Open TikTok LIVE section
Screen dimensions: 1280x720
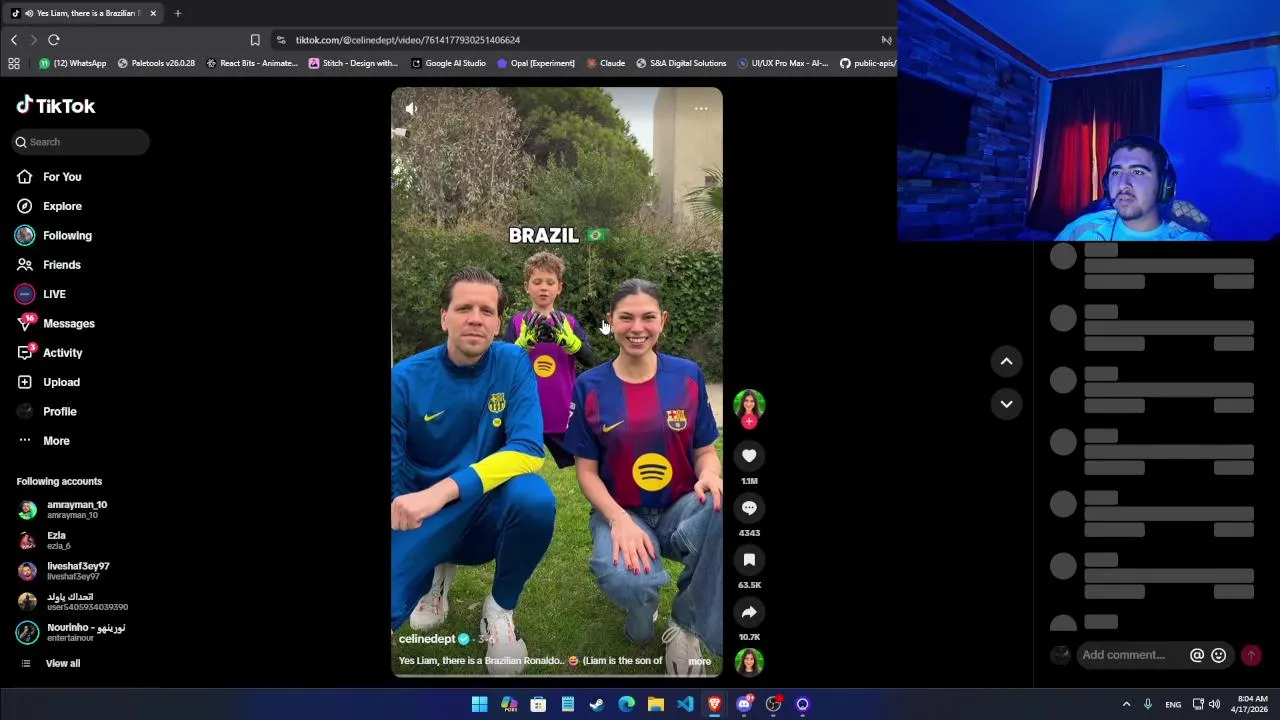(x=41, y=294)
